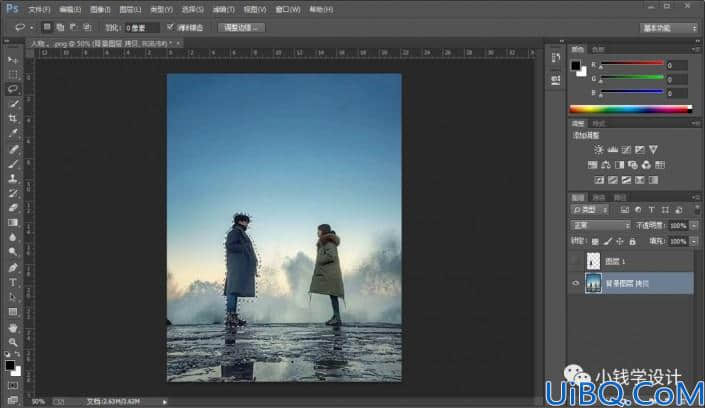Image resolution: width=705 pixels, height=408 pixels.
Task: Select the History Brush tool
Action: pos(13,193)
